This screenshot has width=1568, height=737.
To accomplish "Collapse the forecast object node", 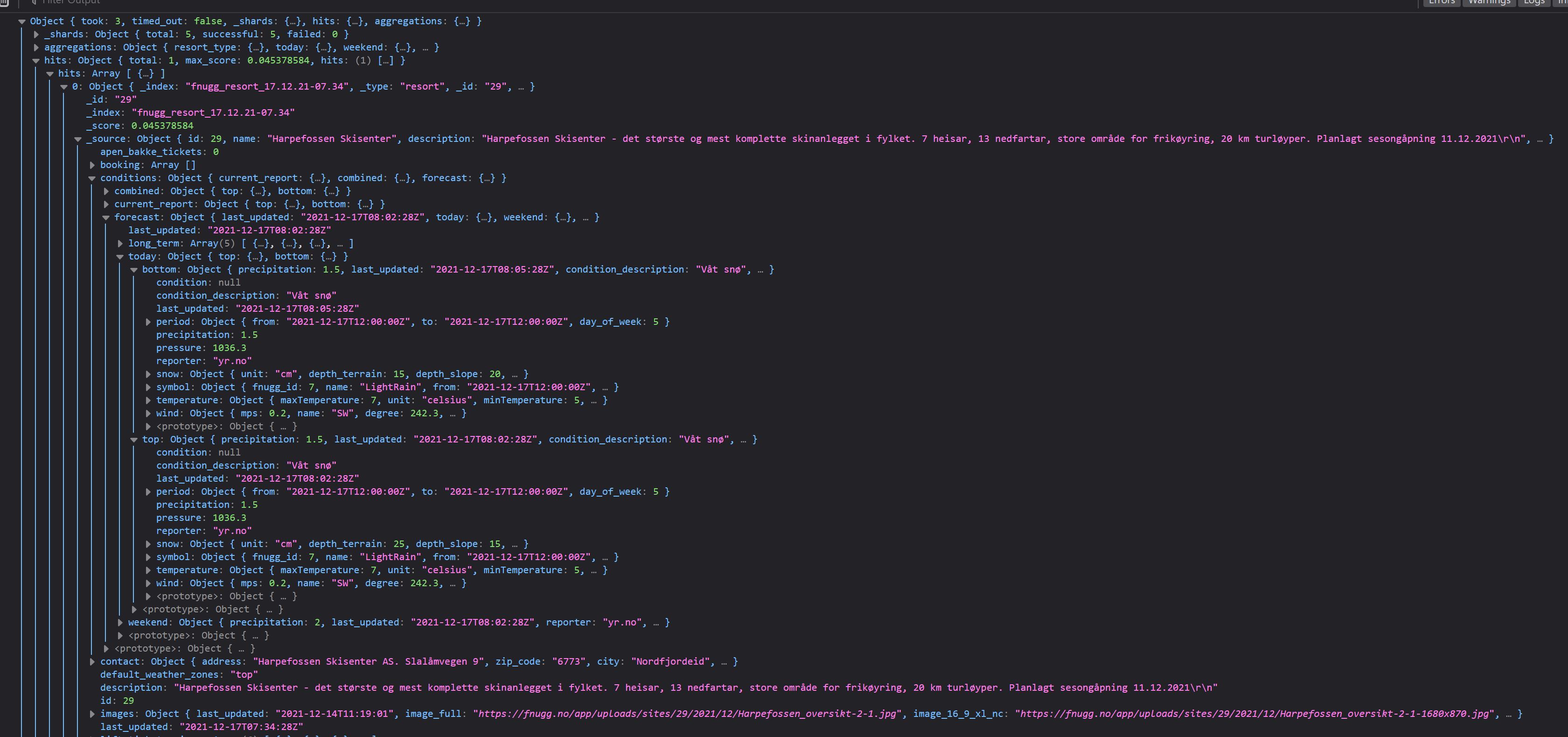I will tap(106, 218).
